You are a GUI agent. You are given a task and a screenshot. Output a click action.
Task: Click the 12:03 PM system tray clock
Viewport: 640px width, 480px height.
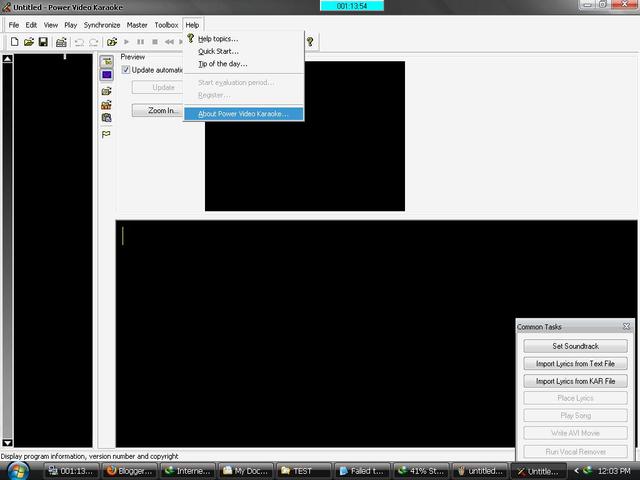(x=614, y=471)
